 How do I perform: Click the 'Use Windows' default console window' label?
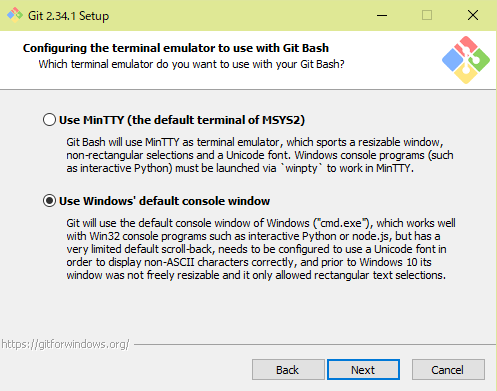pyautogui.click(x=164, y=201)
